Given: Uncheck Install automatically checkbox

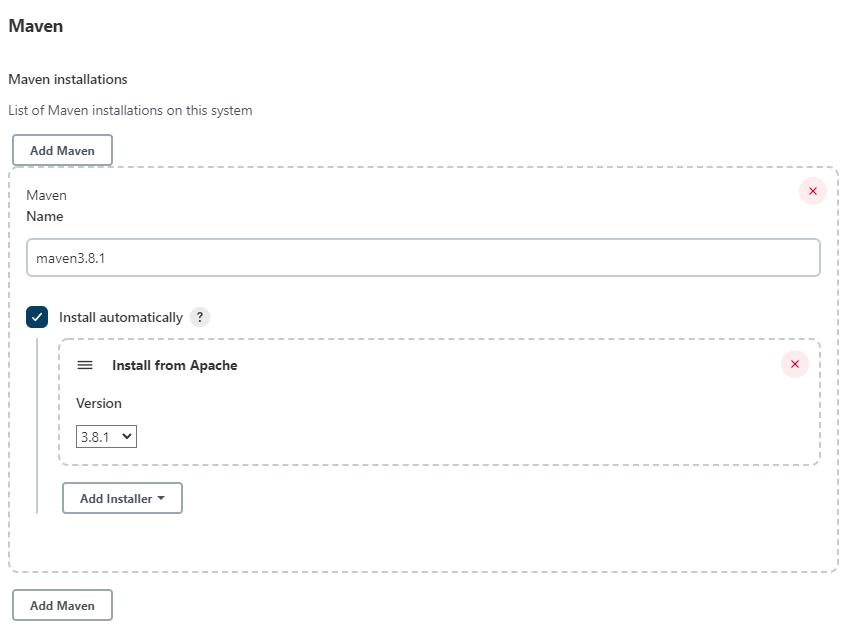Looking at the screenshot, I should (37, 317).
